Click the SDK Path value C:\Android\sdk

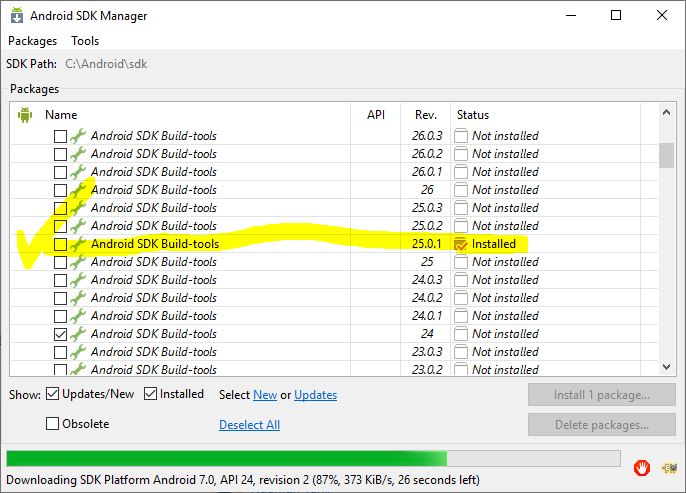coord(106,64)
